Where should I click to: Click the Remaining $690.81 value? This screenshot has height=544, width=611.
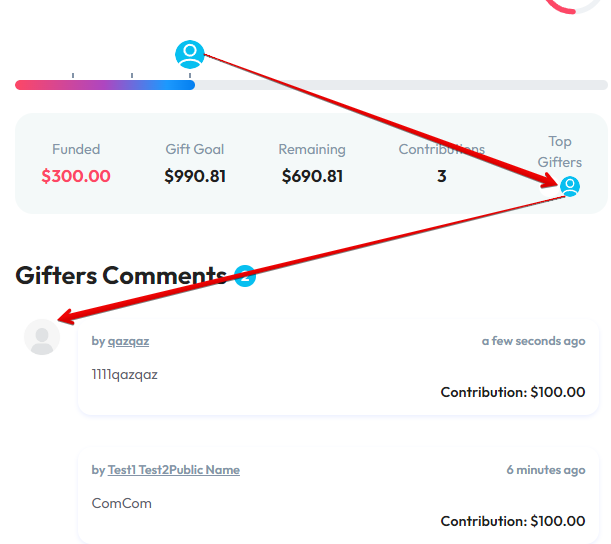[x=312, y=176]
